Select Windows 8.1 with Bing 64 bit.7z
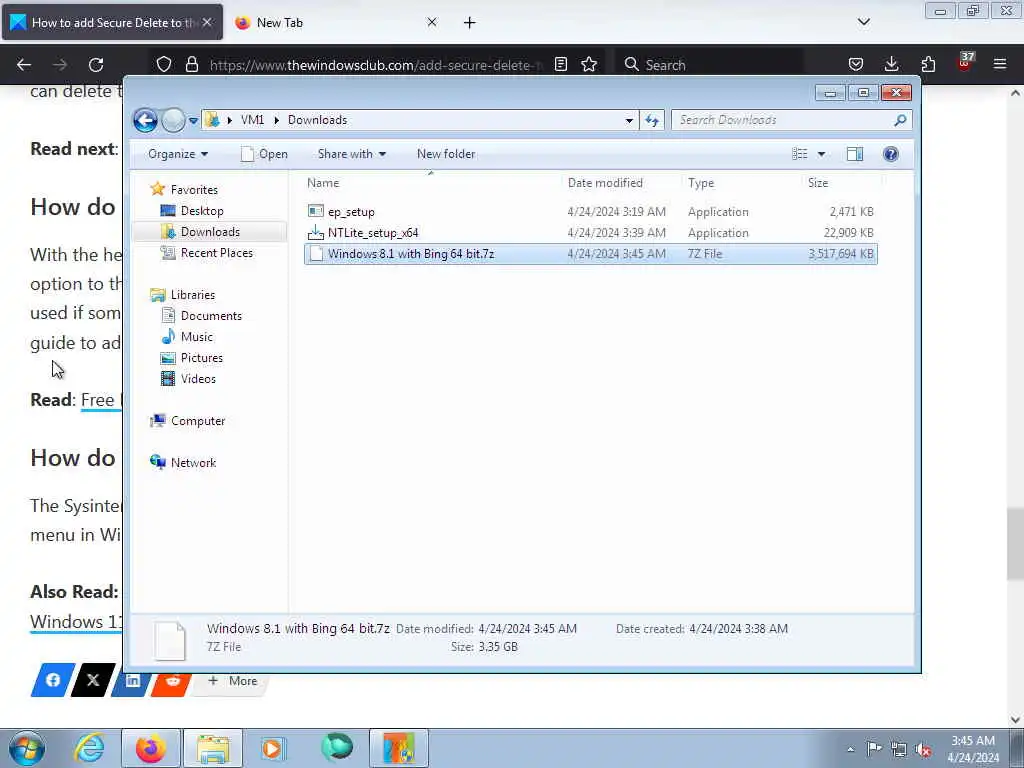Image resolution: width=1024 pixels, height=768 pixels. pyautogui.click(x=590, y=254)
